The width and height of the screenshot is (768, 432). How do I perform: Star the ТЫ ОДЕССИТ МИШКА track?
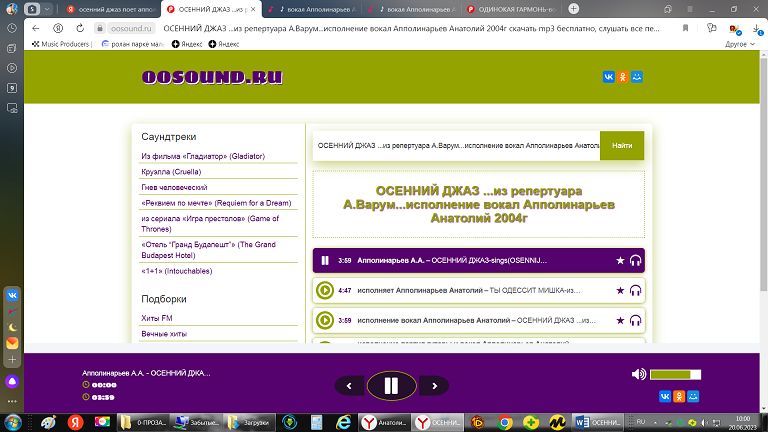[620, 290]
